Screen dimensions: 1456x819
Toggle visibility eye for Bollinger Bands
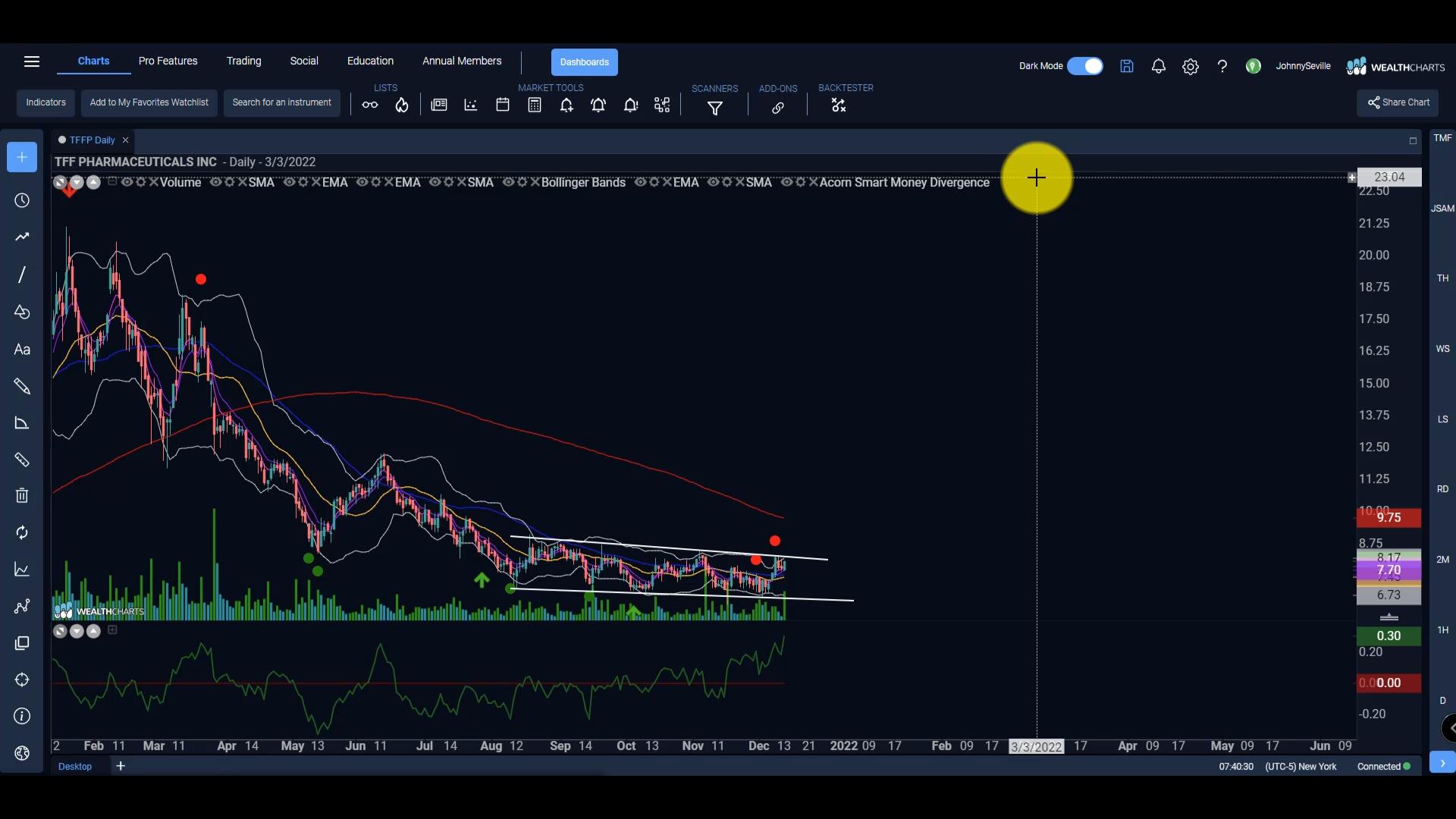(509, 182)
